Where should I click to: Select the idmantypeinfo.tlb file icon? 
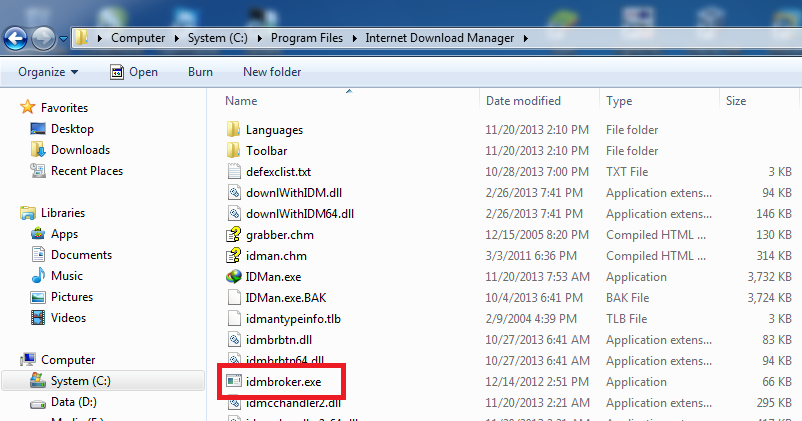(234, 318)
